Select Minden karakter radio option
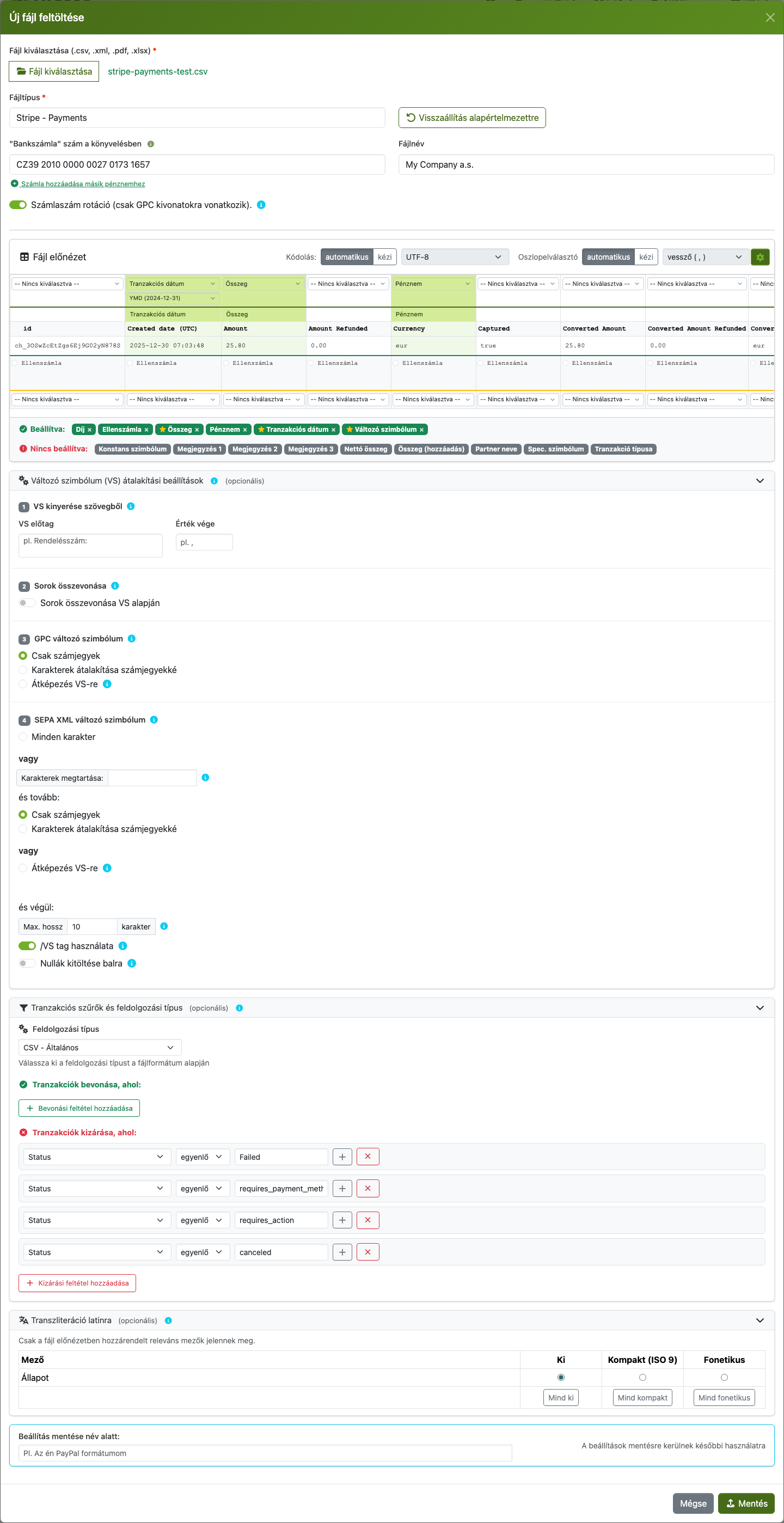 pyautogui.click(x=23, y=737)
